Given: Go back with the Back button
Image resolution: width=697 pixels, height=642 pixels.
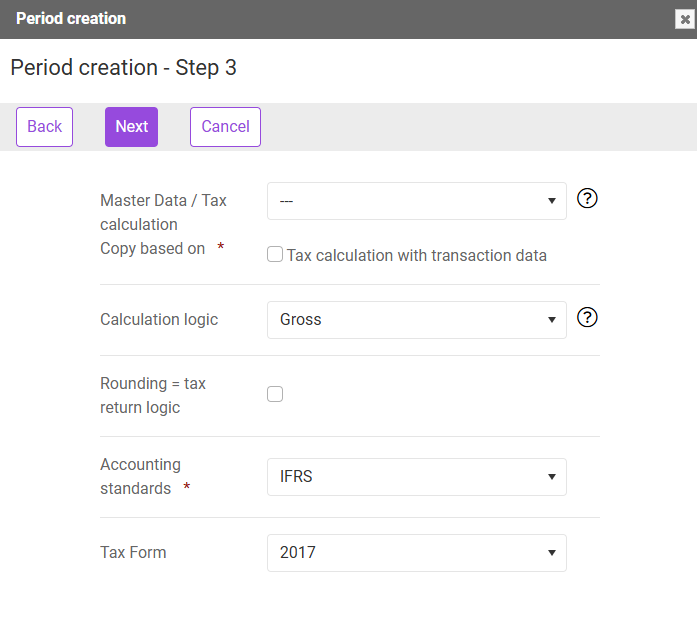Looking at the screenshot, I should pos(44,127).
